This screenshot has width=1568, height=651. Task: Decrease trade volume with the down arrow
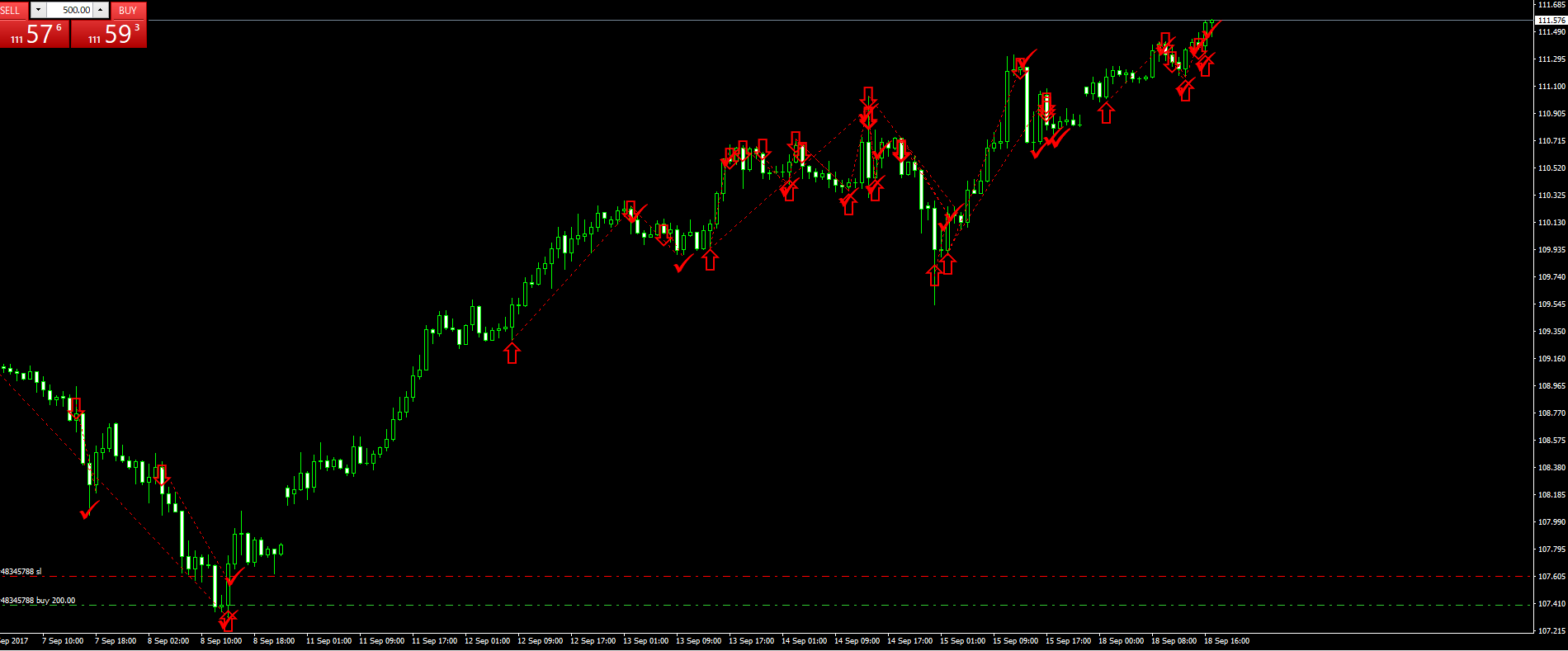(x=38, y=10)
